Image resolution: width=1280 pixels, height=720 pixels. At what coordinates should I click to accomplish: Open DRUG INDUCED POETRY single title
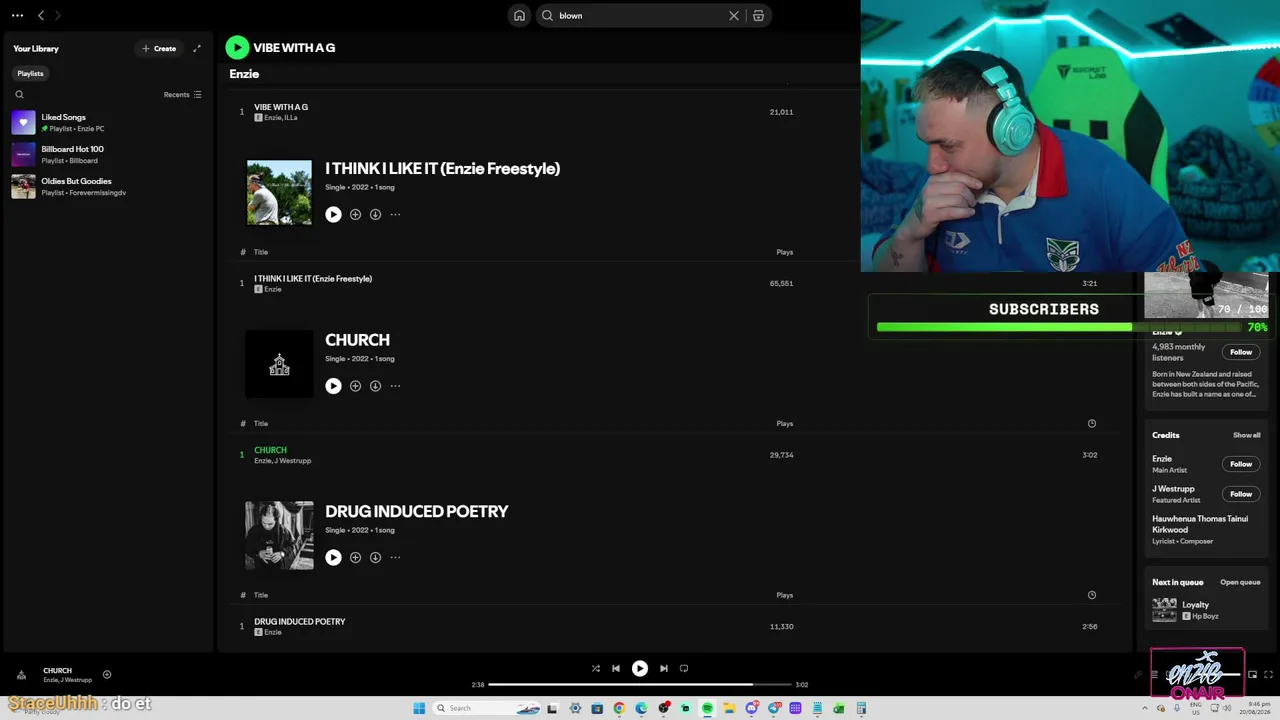(x=417, y=511)
